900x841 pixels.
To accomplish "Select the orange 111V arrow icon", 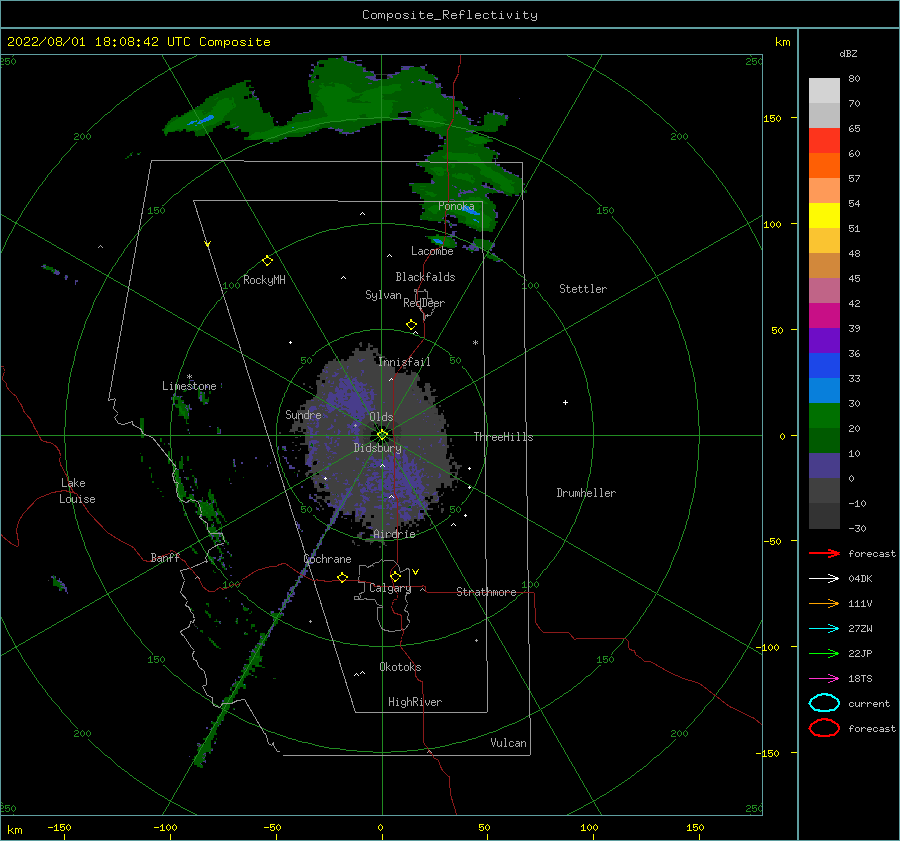I will [824, 603].
